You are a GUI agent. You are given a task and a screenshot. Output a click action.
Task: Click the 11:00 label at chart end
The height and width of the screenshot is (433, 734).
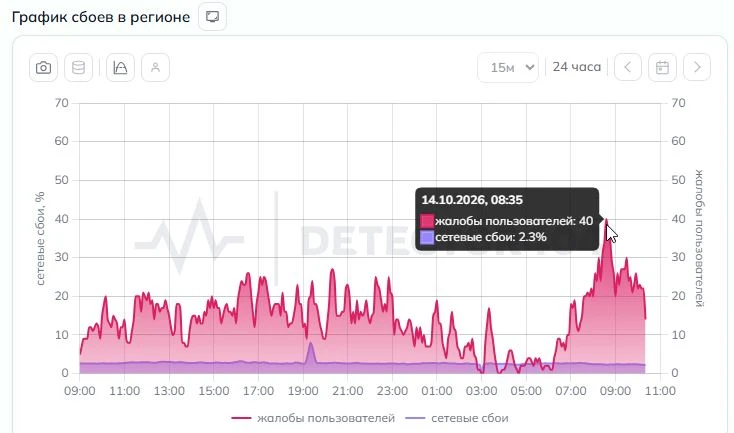[660, 391]
